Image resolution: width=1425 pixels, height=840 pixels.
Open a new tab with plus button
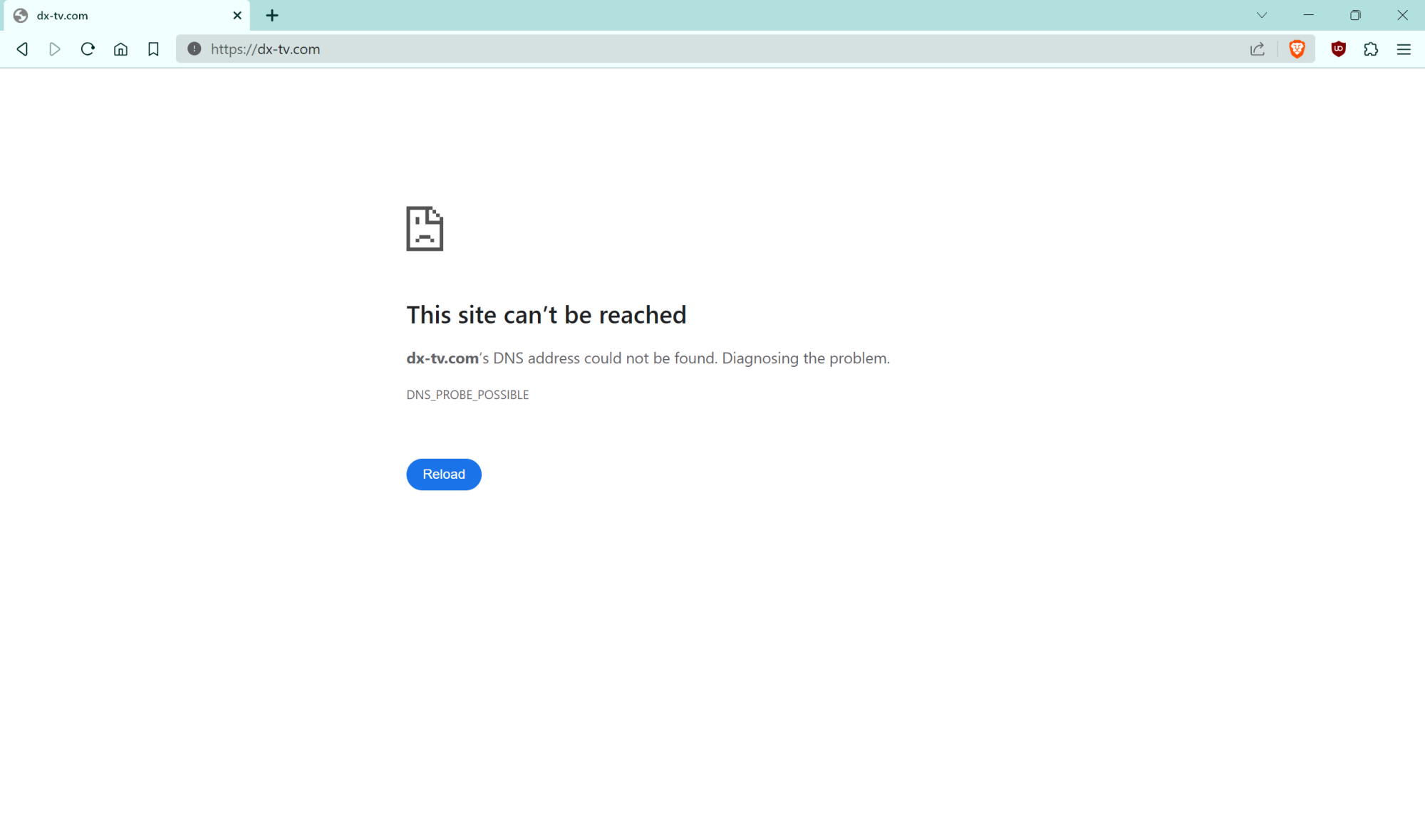click(x=271, y=15)
